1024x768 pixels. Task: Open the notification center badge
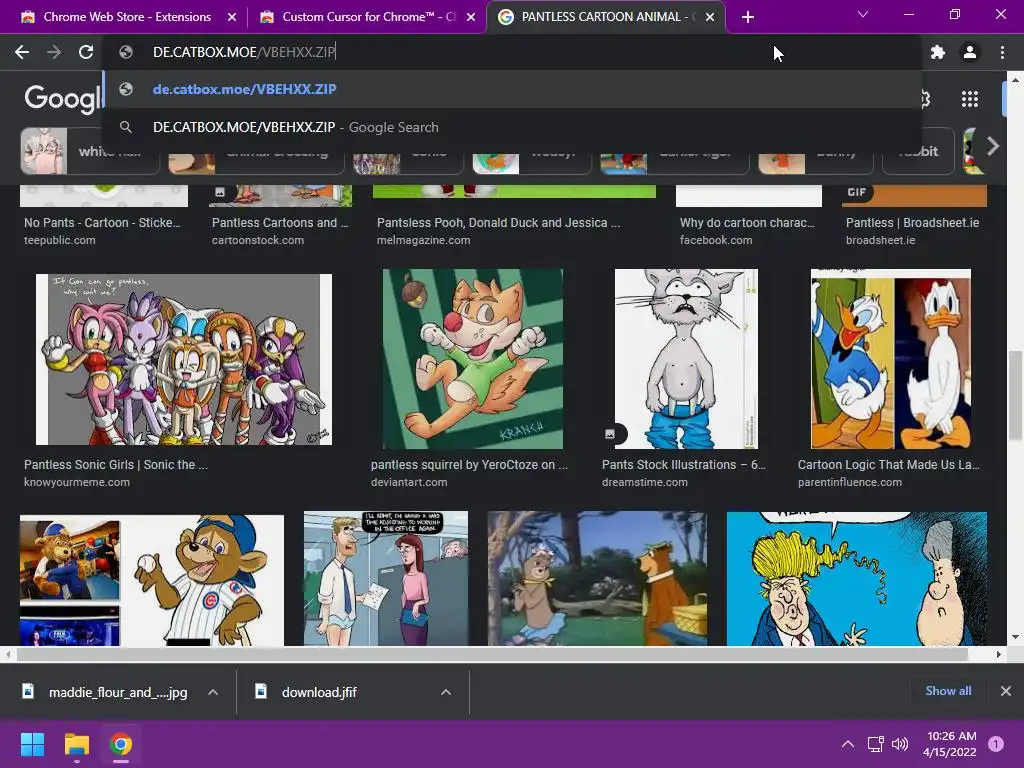coord(996,744)
